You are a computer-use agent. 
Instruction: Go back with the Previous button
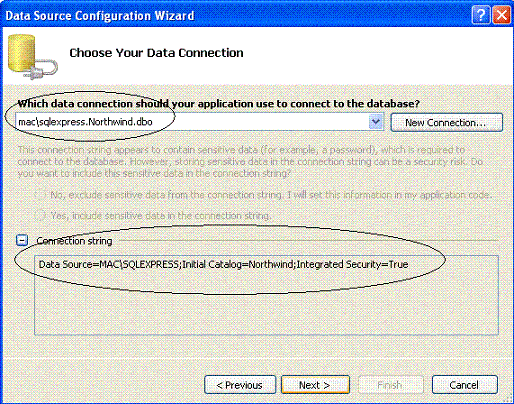240,385
